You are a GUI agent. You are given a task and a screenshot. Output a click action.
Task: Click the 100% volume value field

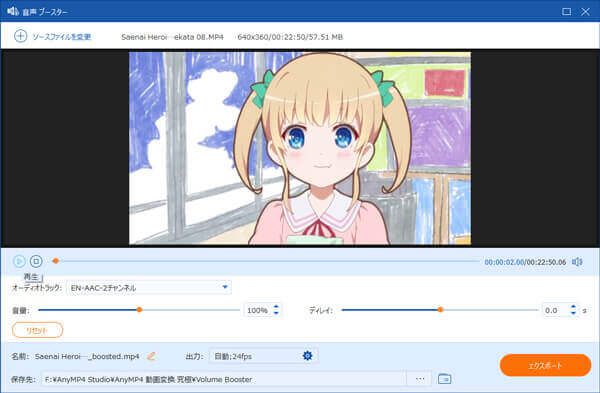pyautogui.click(x=258, y=310)
